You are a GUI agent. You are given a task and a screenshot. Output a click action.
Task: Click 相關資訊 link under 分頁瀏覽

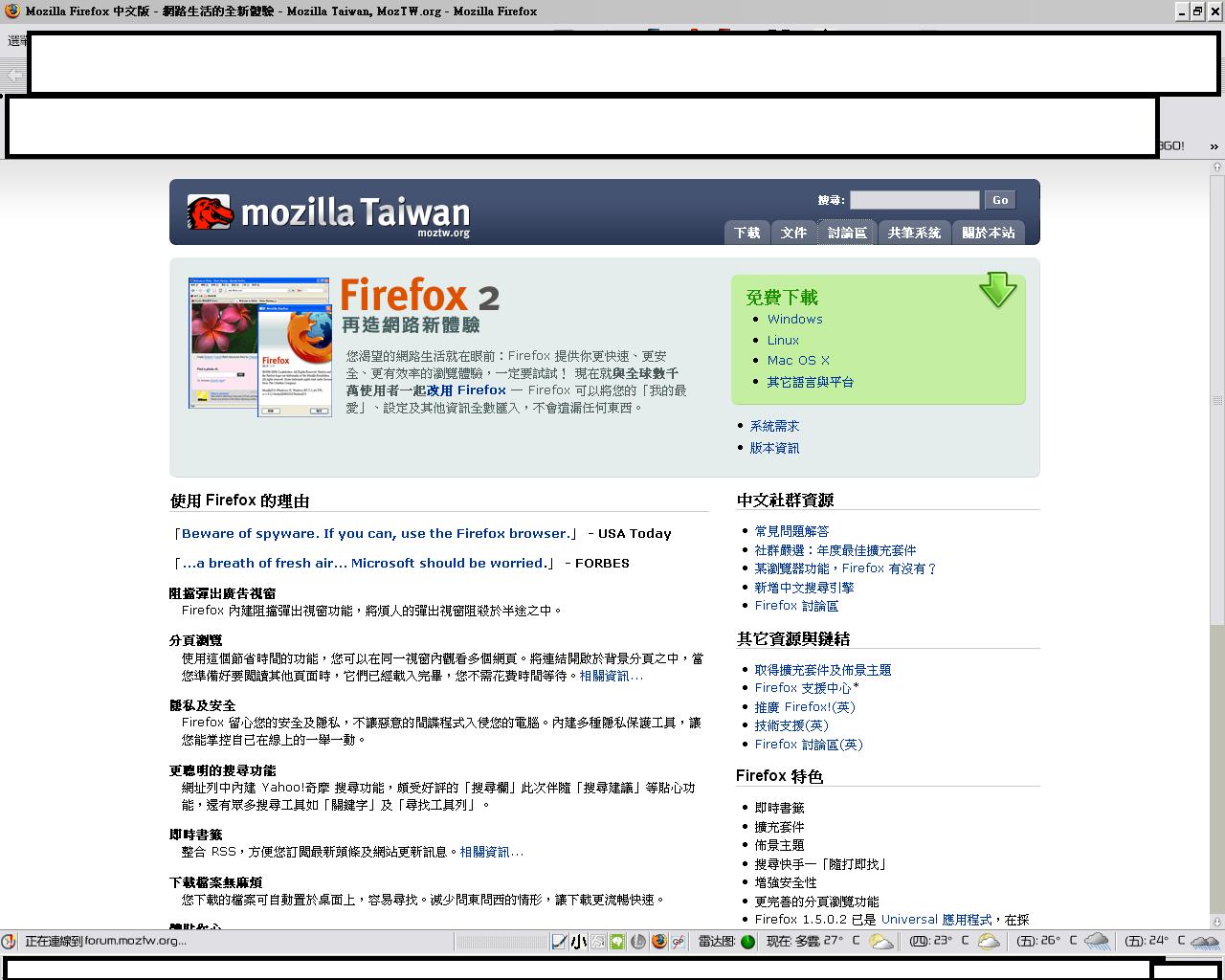pos(612,676)
